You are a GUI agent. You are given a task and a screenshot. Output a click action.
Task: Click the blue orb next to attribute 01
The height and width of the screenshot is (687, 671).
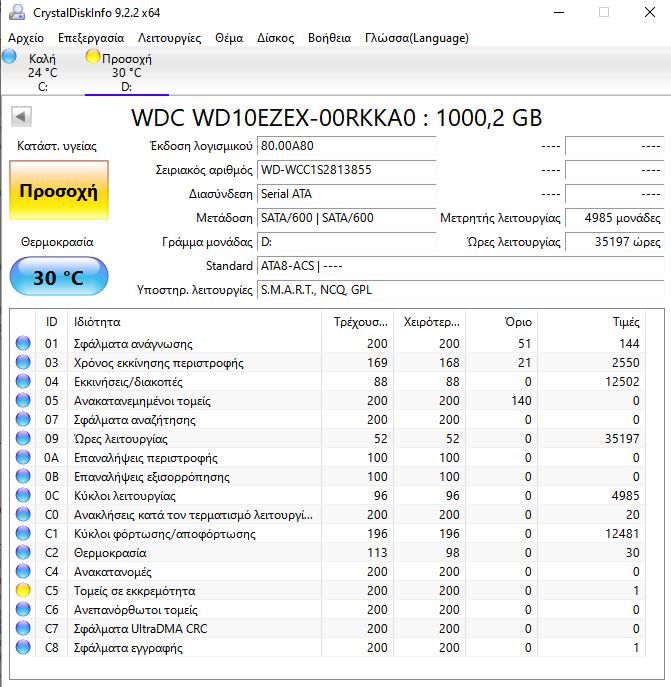23,344
